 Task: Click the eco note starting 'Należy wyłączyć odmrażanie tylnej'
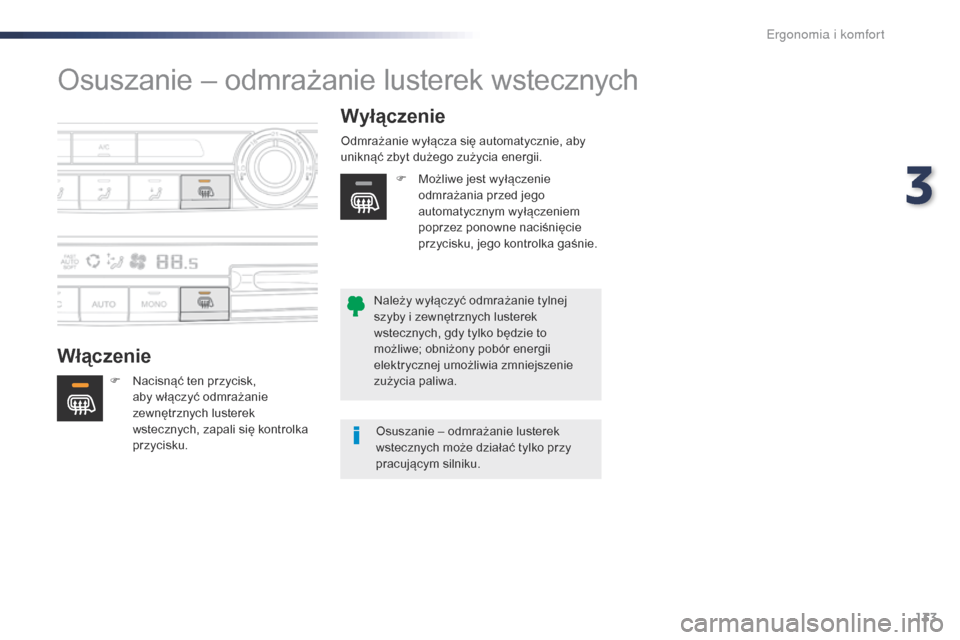pos(473,341)
